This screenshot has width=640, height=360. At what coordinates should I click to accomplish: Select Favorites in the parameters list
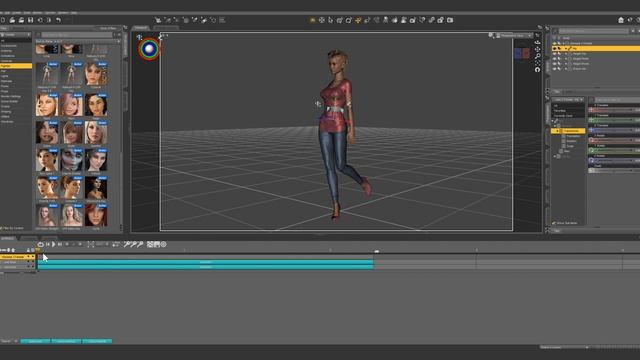pyautogui.click(x=560, y=111)
